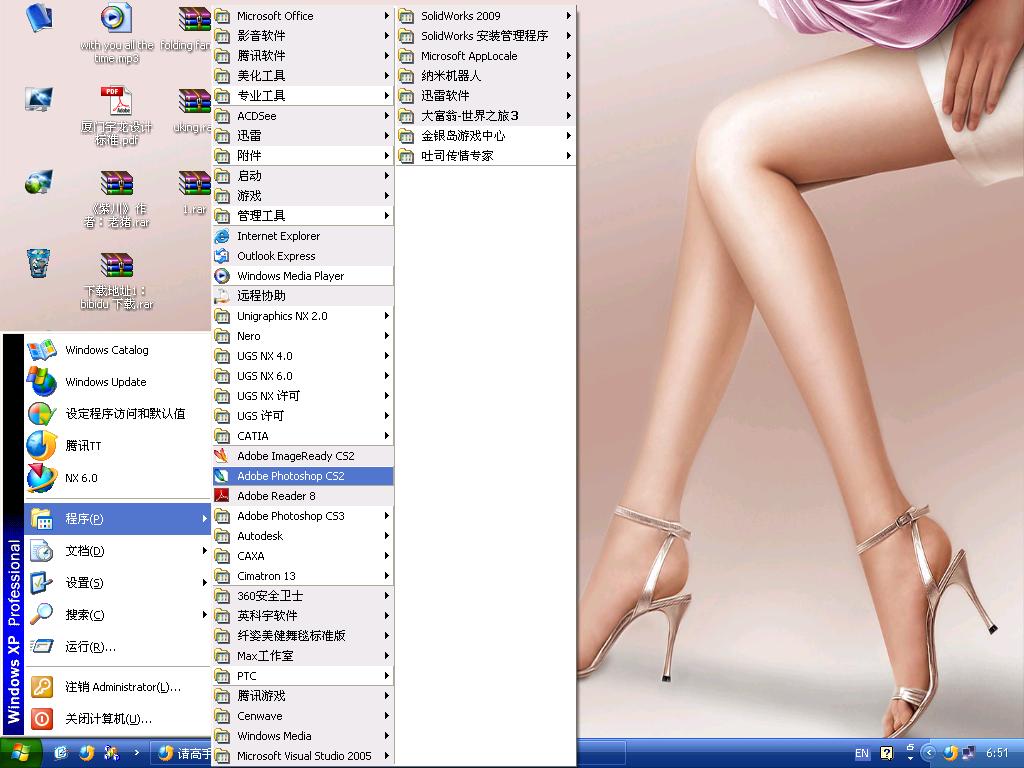Start Windows Media Player
The image size is (1024, 768).
click(303, 276)
